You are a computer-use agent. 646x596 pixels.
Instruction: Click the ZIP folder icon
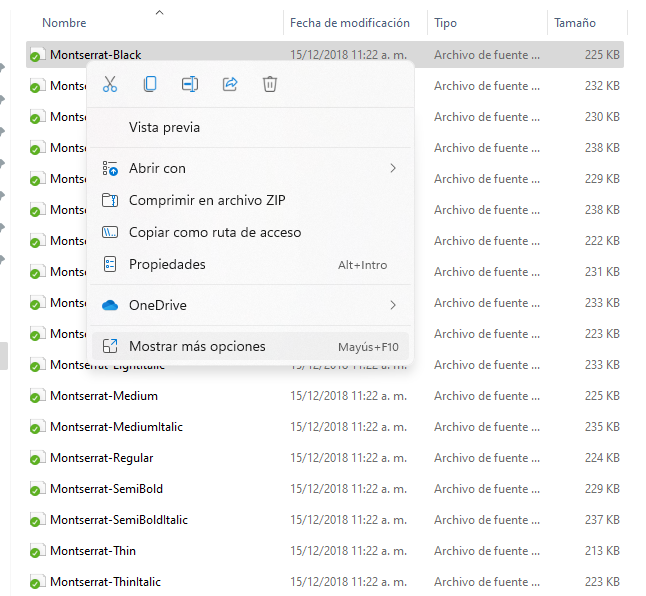point(110,200)
